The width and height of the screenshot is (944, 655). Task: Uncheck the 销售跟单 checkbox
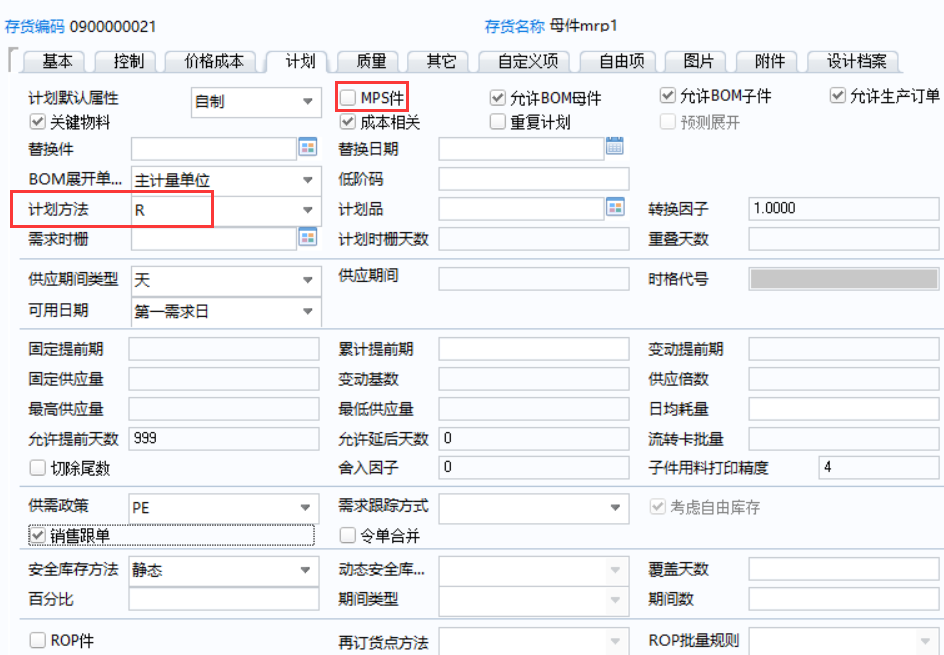(38, 536)
